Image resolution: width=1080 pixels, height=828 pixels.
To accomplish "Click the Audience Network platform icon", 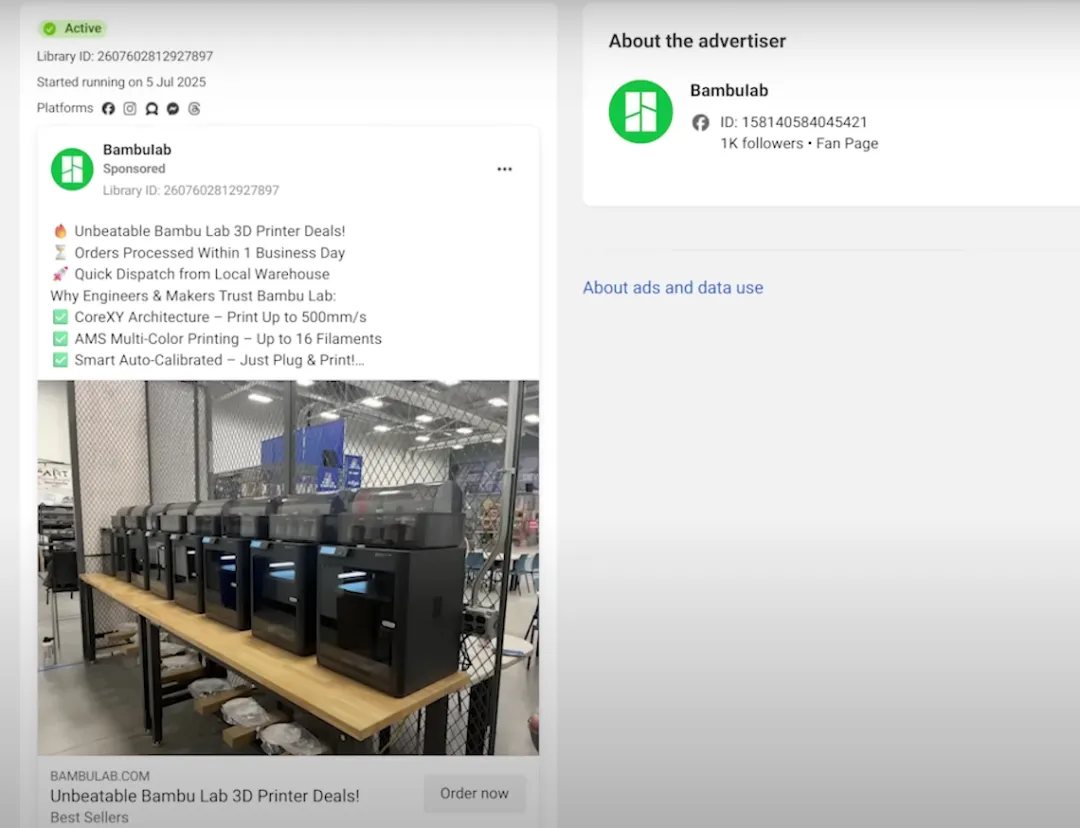I will click(152, 108).
